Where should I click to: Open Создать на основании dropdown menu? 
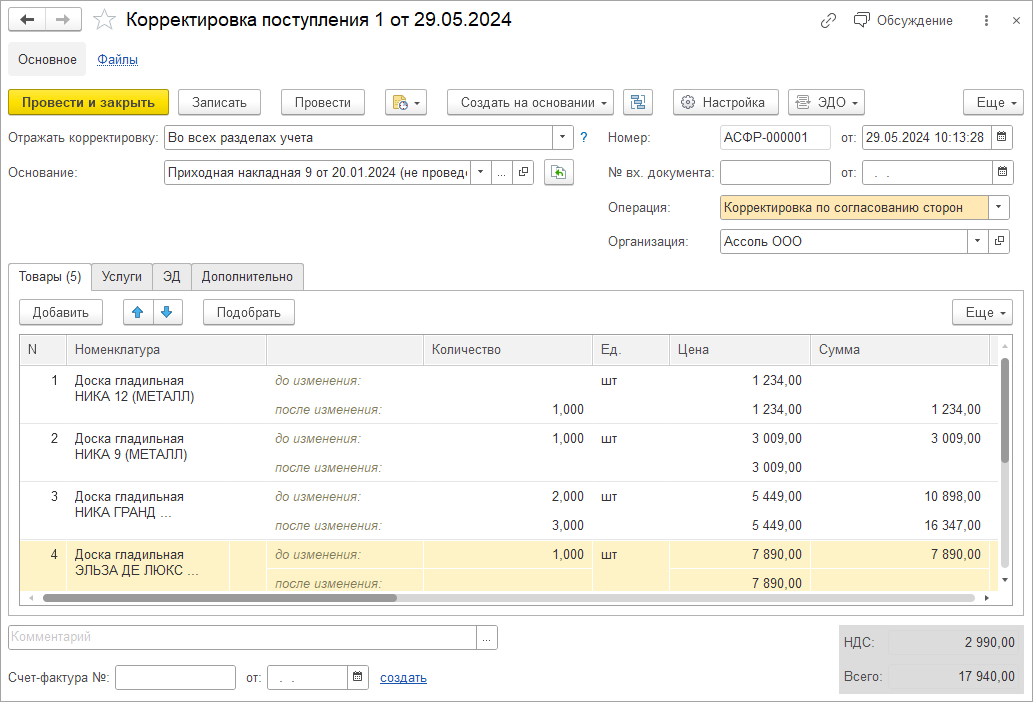click(536, 102)
